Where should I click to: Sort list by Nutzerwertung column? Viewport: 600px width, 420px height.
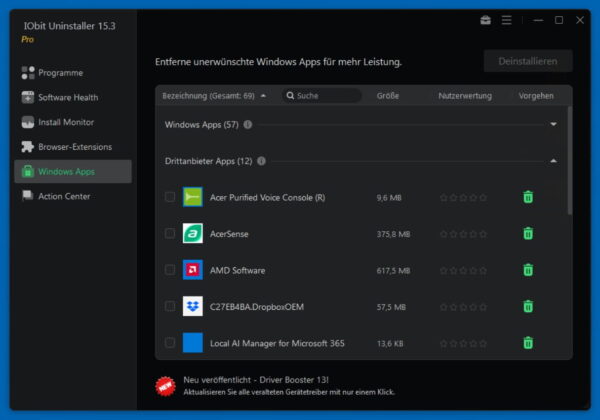[x=465, y=96]
